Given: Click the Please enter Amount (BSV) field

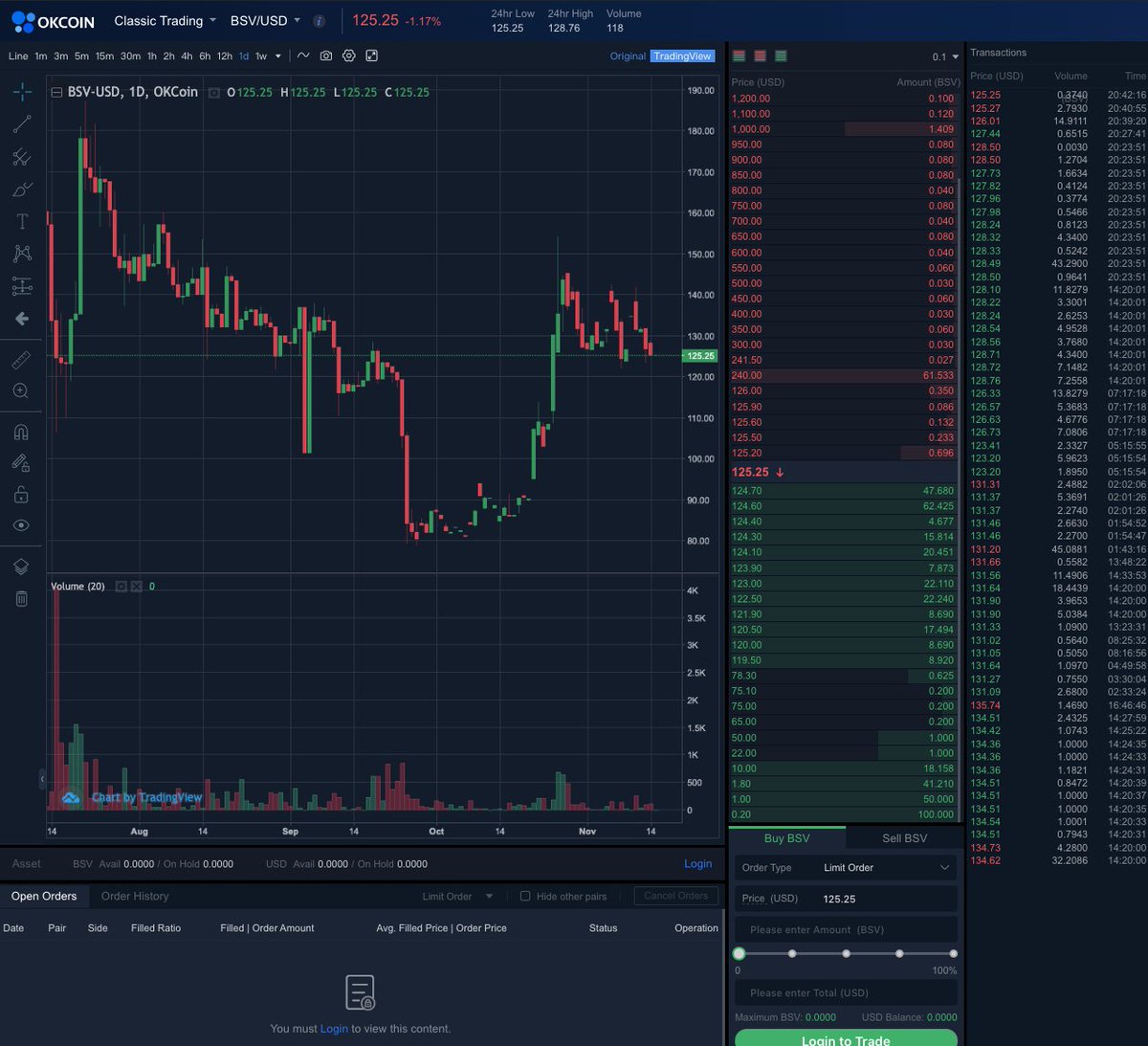Looking at the screenshot, I should coord(846,929).
